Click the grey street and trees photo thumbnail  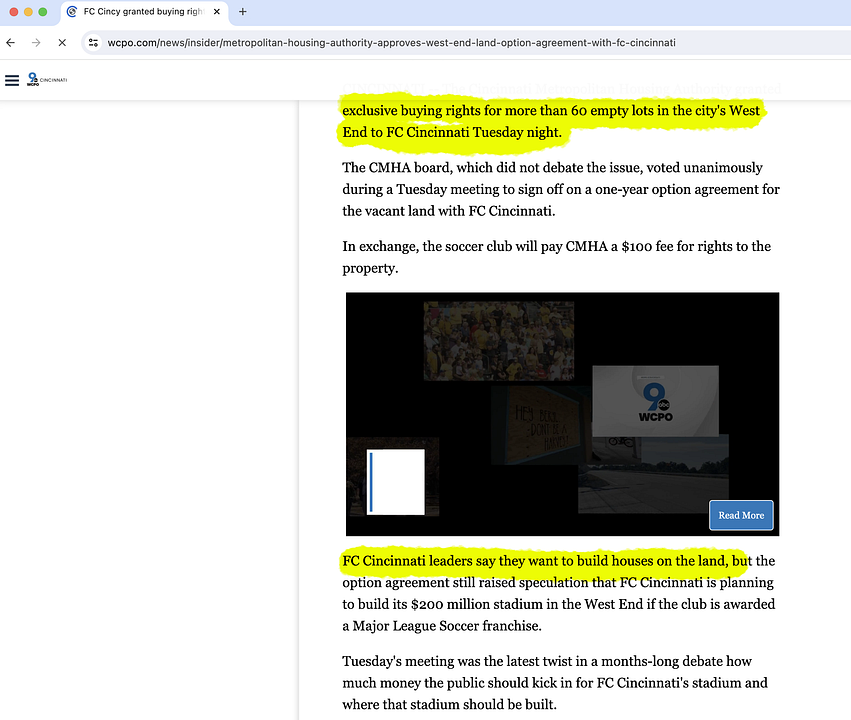point(653,475)
